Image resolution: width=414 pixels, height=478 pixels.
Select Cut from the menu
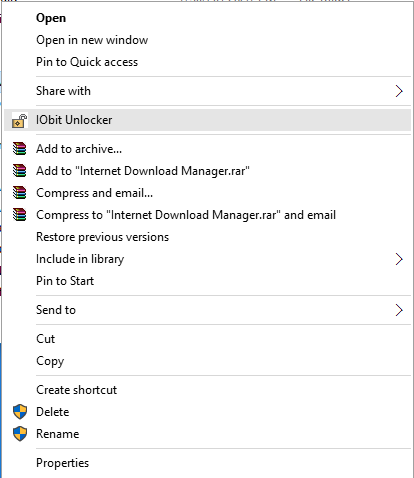click(x=207, y=339)
